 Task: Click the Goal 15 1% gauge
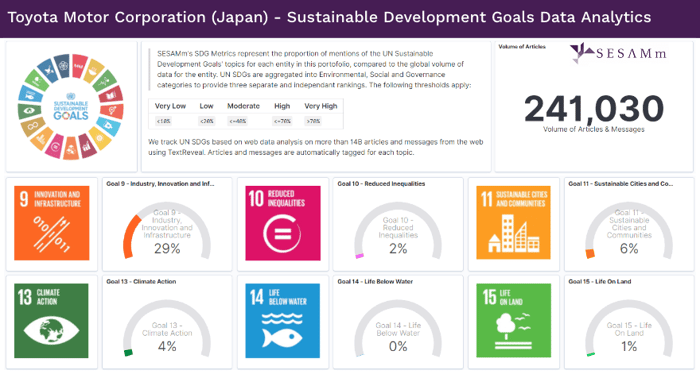[x=629, y=328]
